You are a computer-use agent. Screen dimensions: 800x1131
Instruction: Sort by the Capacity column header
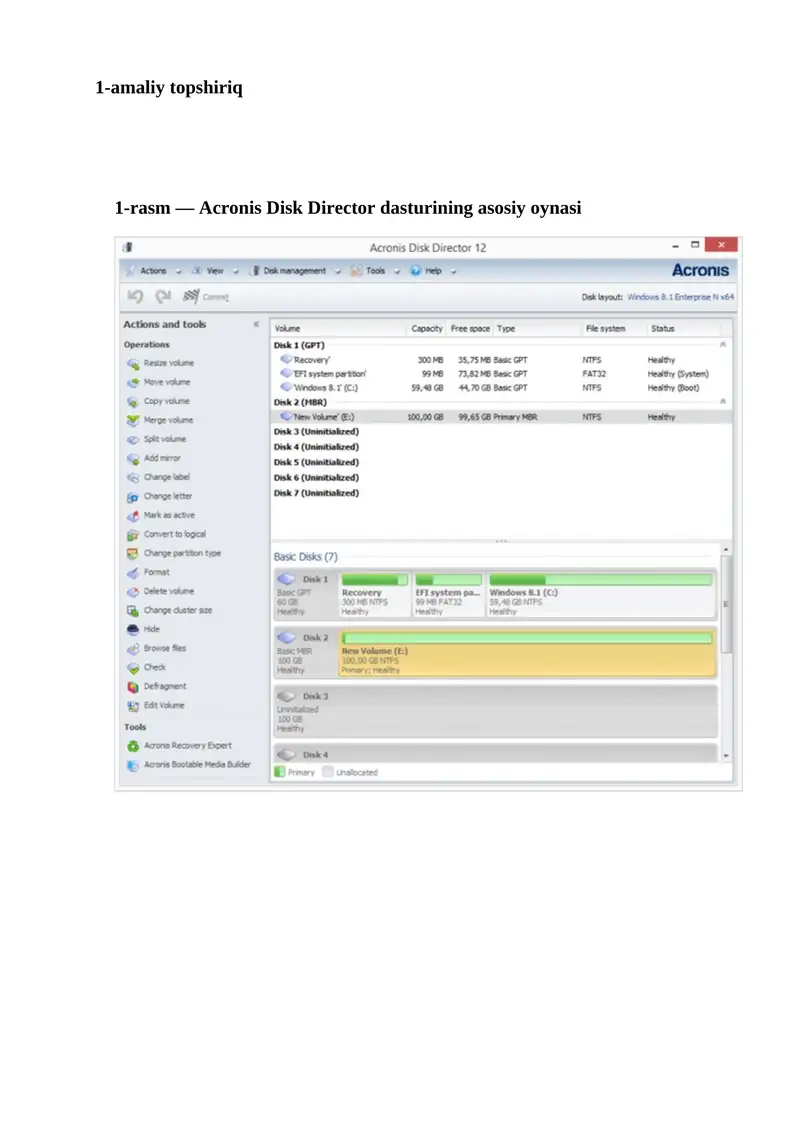click(426, 329)
